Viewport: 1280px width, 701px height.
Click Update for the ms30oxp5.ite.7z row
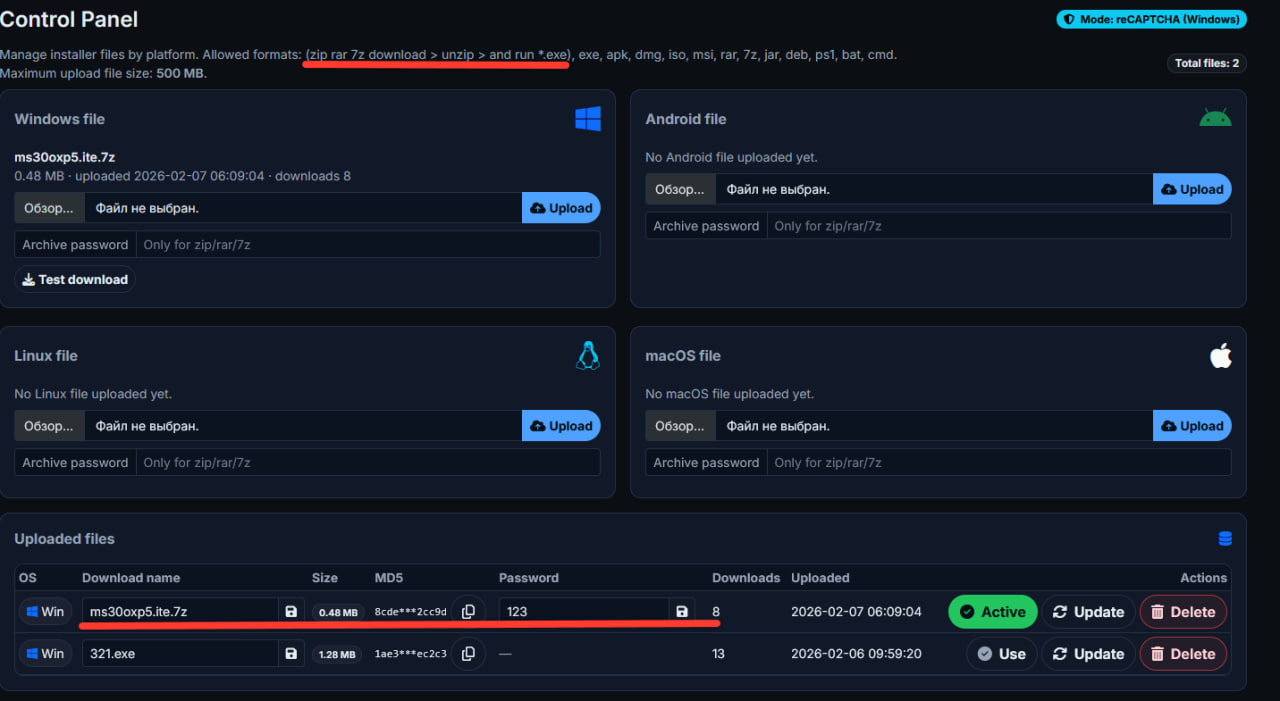pos(1088,612)
